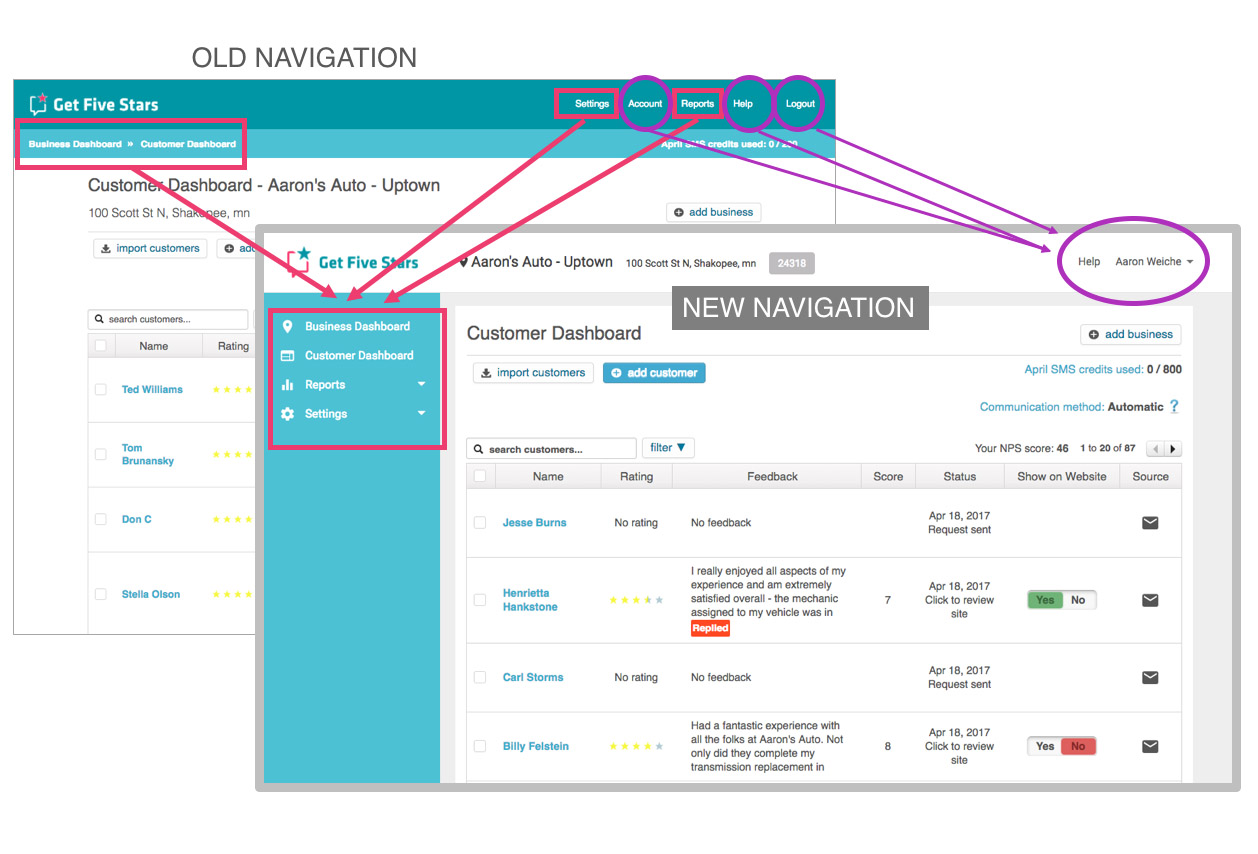Viewport: 1258px width, 854px height.
Task: Click Henrietta Hankstone's star rating
Action: (x=636, y=600)
